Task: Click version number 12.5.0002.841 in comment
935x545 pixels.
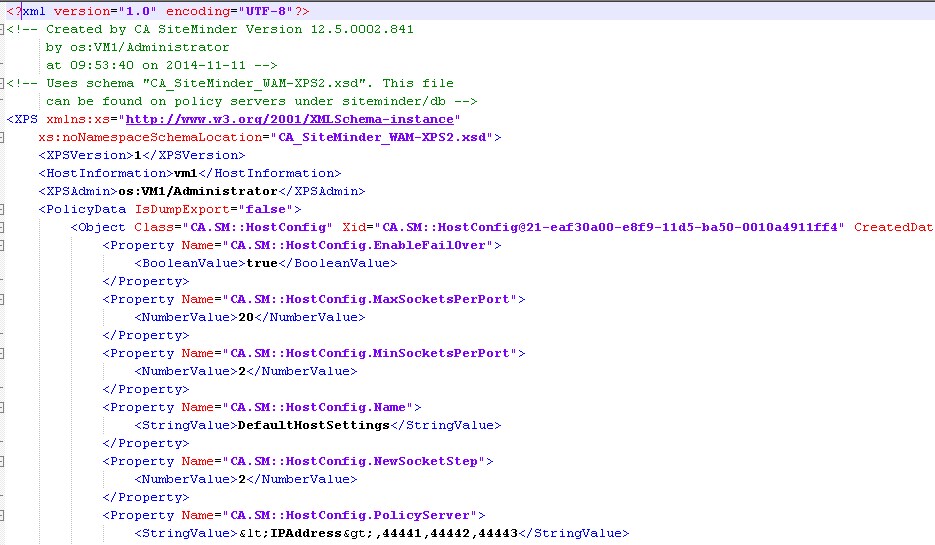Action: [x=362, y=29]
